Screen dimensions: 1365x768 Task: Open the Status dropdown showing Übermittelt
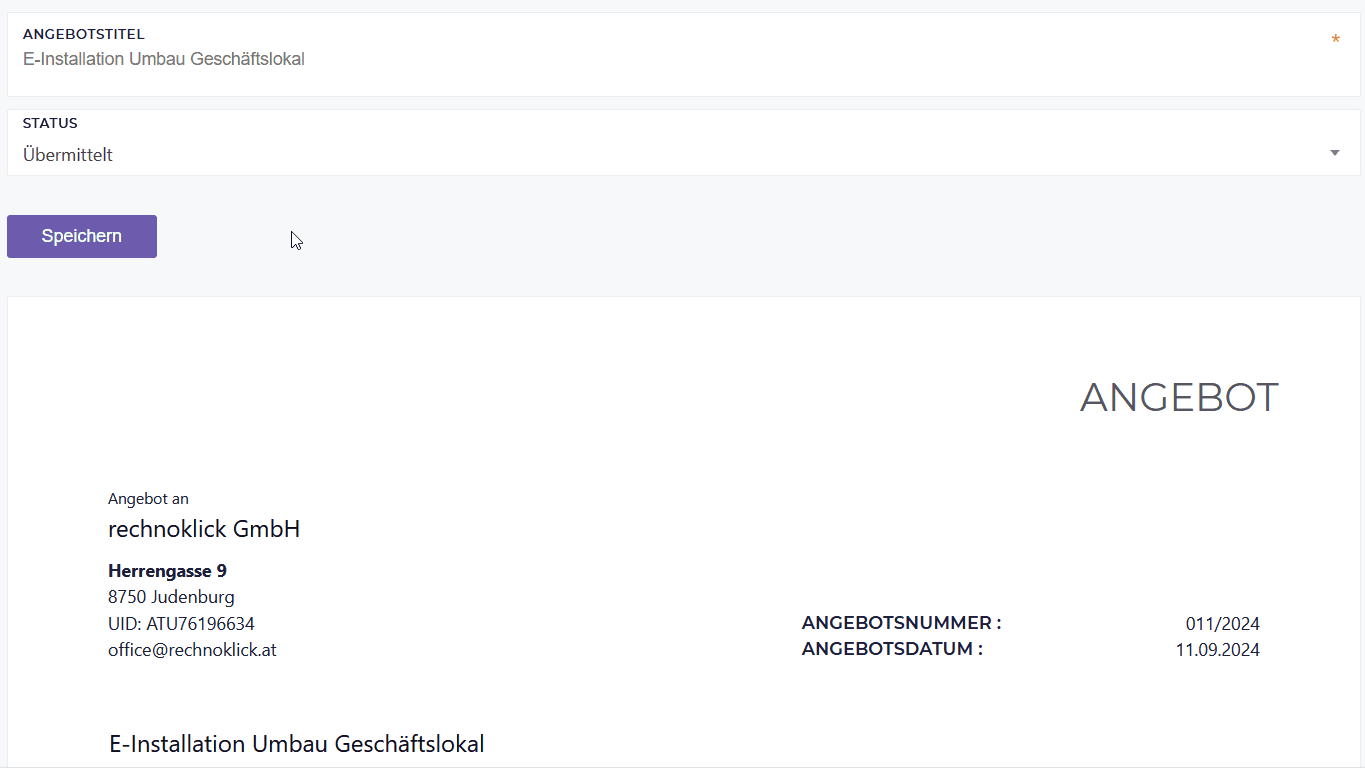click(x=683, y=143)
